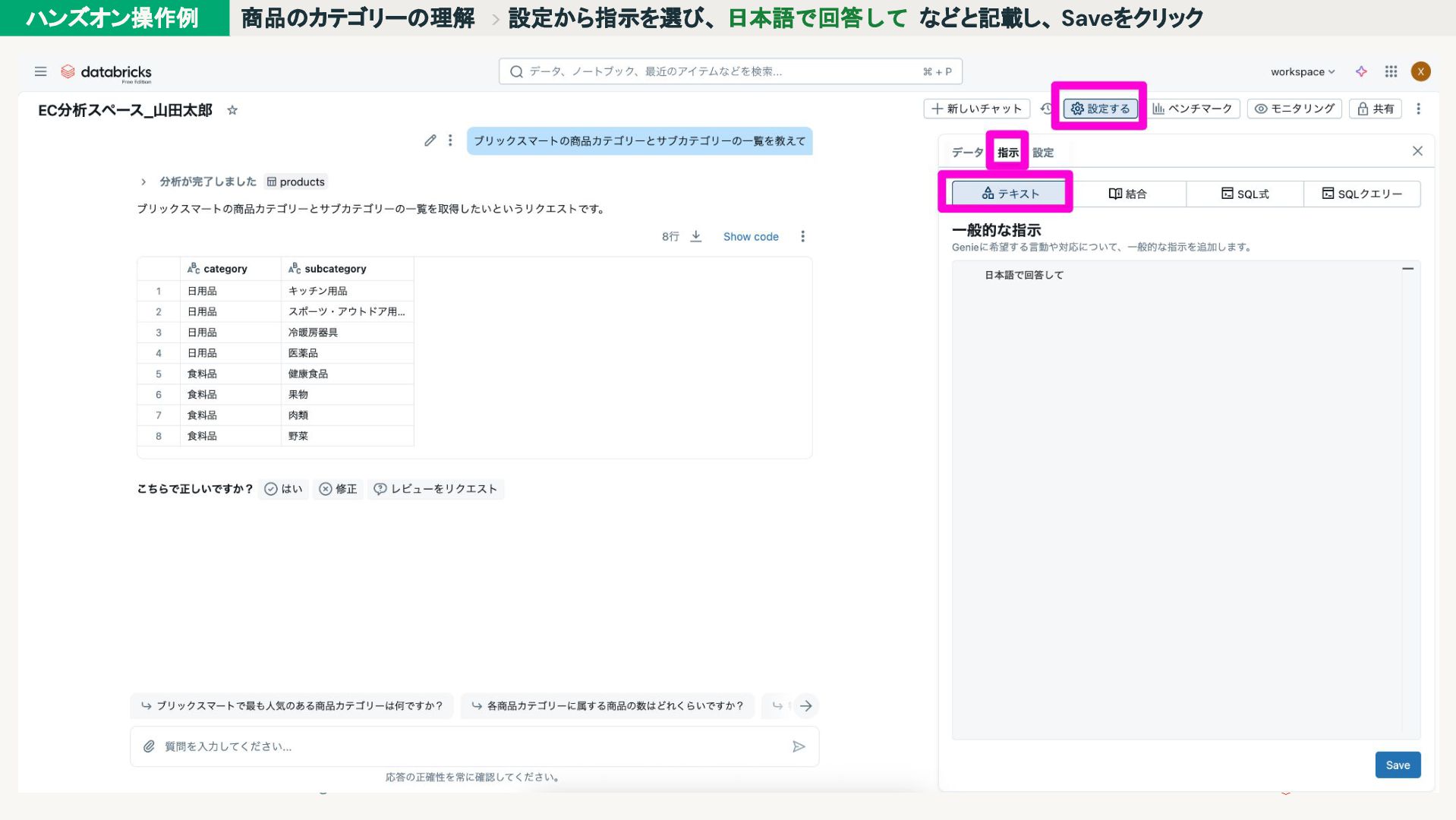This screenshot has height=820, width=1456.
Task: Select the 冷暖房器具 cell
Action: (x=348, y=333)
